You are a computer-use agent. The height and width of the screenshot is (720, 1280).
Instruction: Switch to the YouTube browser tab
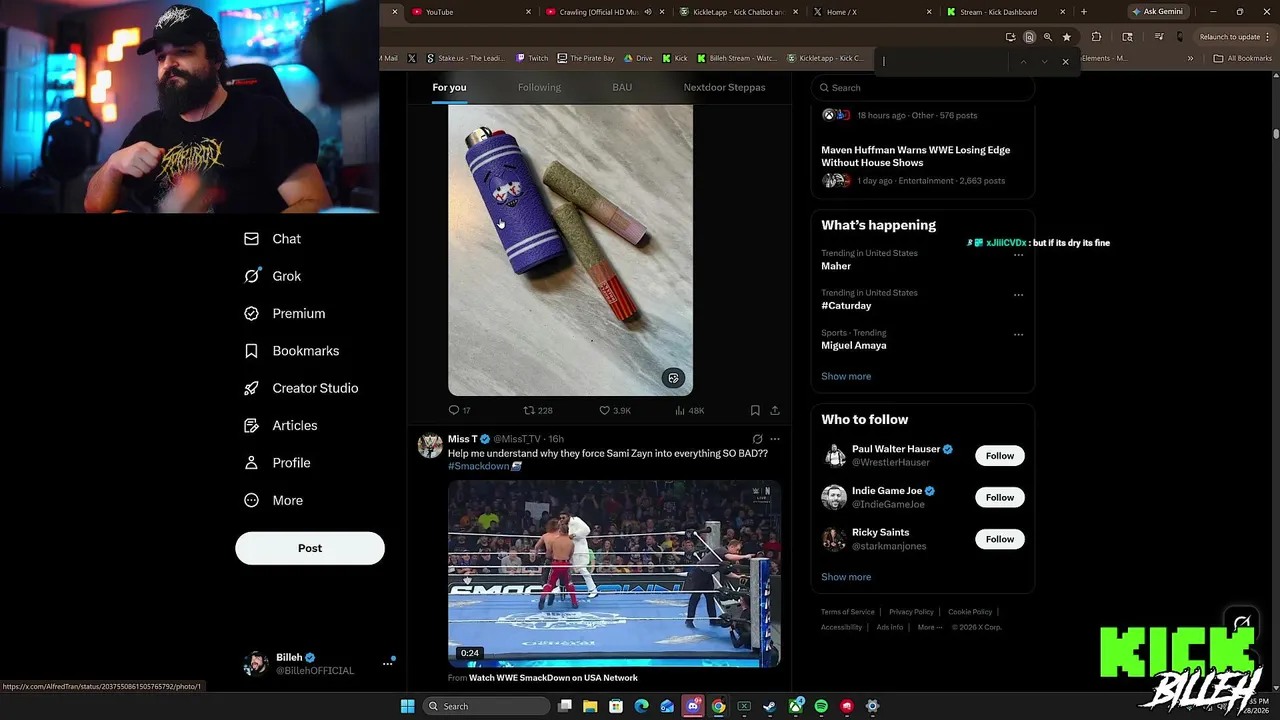(469, 12)
